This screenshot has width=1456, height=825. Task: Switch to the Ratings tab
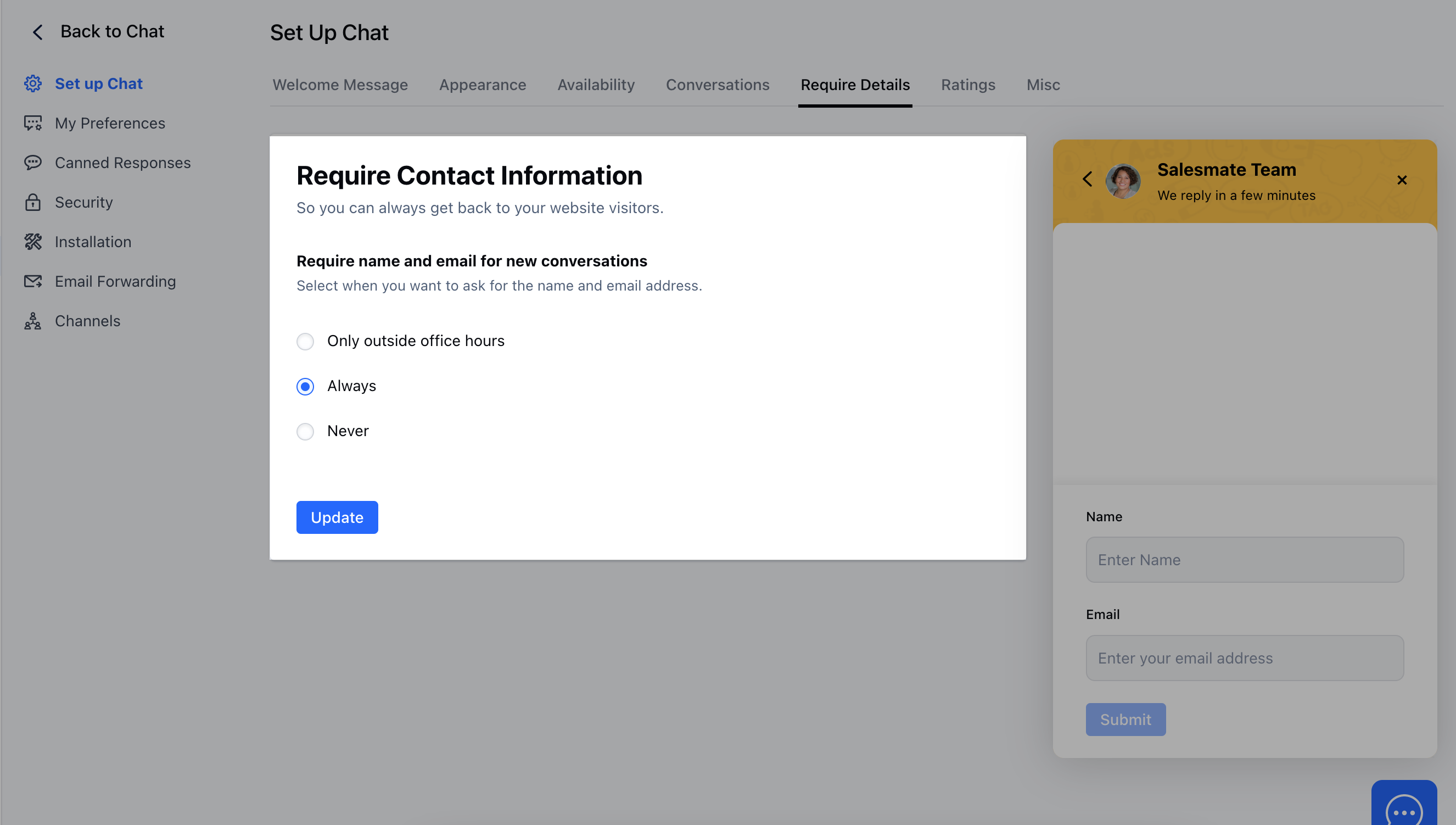tap(968, 85)
